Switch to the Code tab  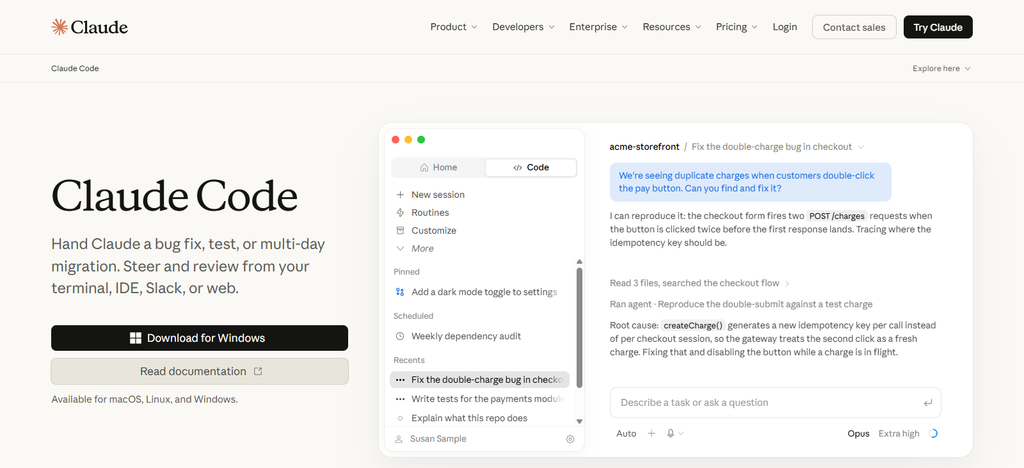point(531,168)
